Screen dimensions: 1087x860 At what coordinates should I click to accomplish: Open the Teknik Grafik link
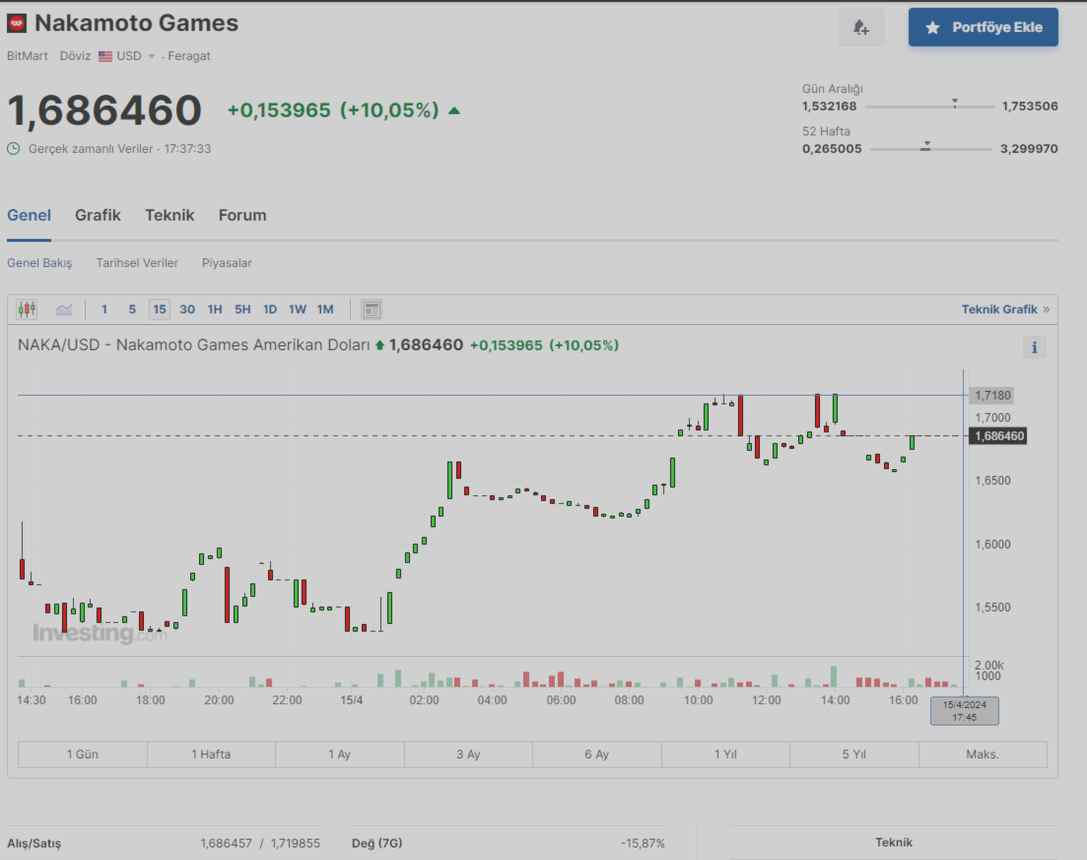coord(1005,310)
